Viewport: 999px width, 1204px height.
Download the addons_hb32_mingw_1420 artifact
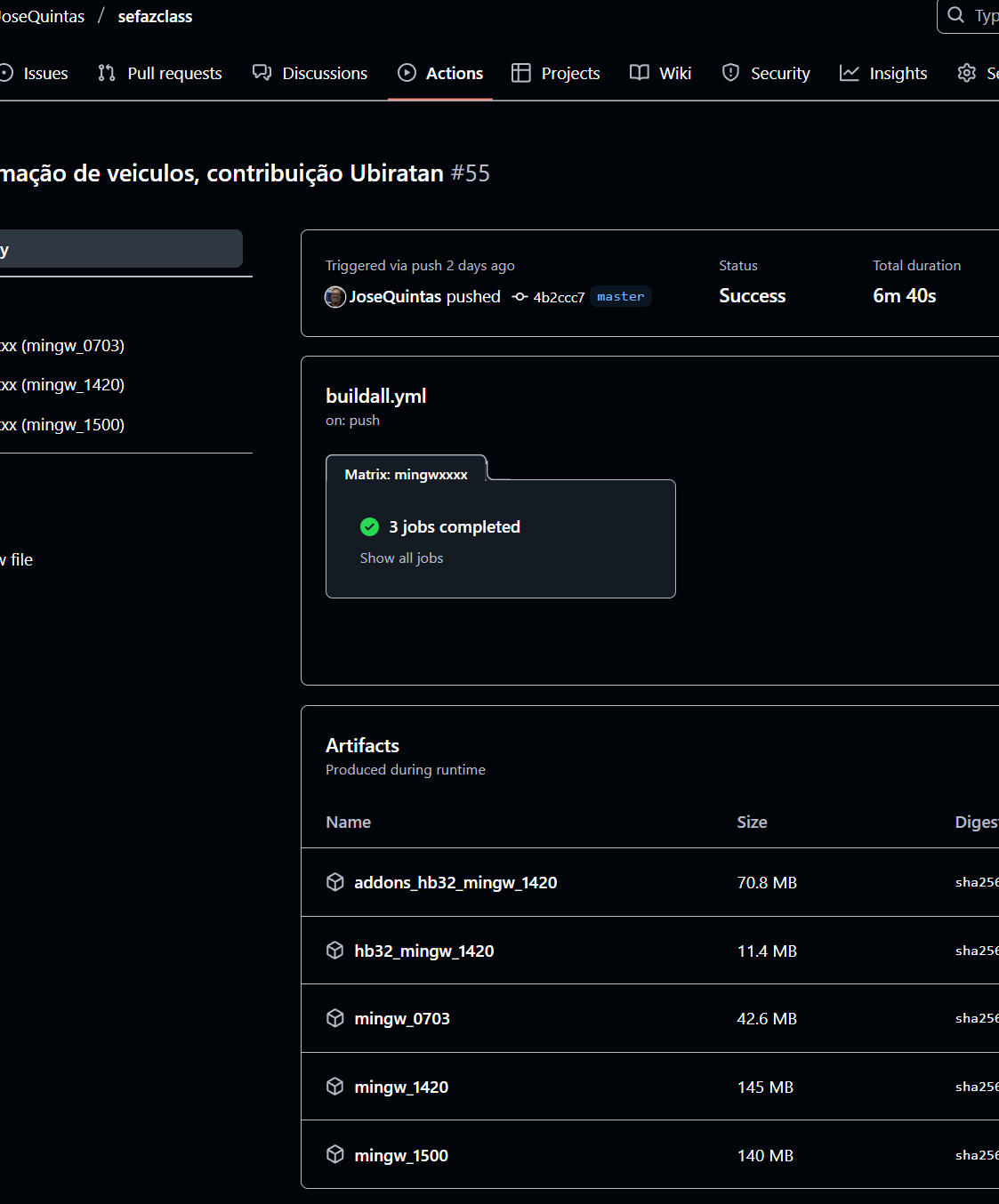(455, 883)
